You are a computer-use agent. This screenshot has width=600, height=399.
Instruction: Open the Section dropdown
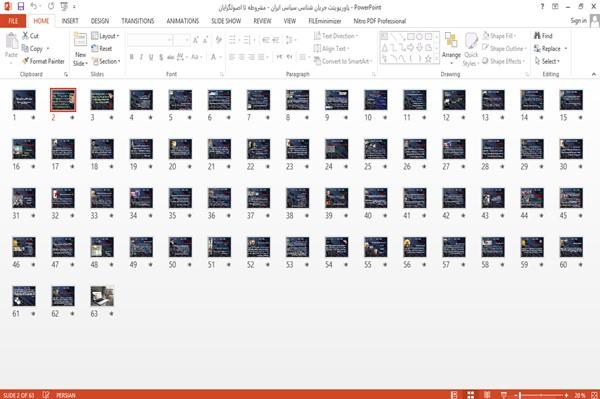tap(106, 61)
